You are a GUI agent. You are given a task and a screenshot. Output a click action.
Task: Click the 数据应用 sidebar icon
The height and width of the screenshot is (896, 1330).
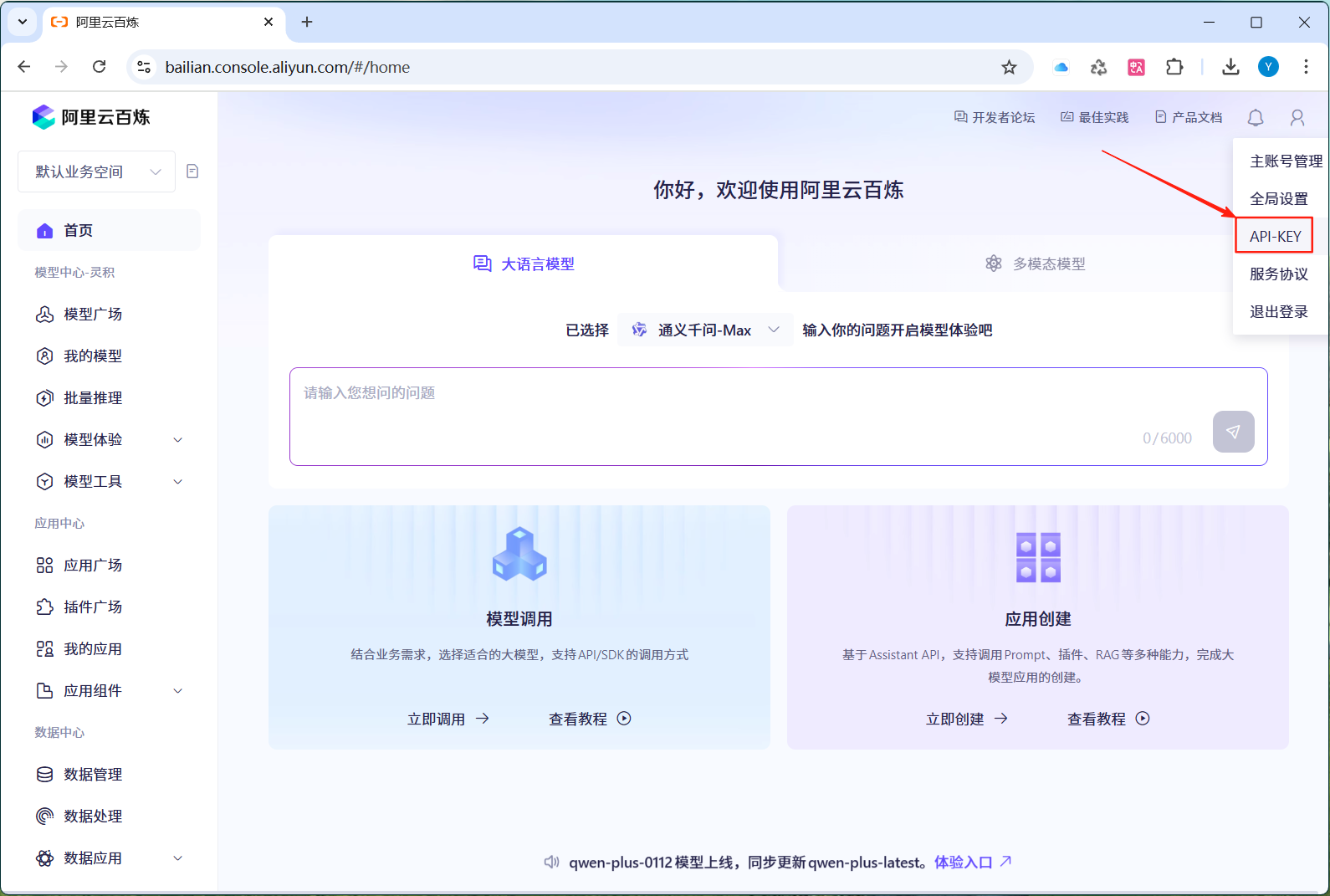(45, 858)
